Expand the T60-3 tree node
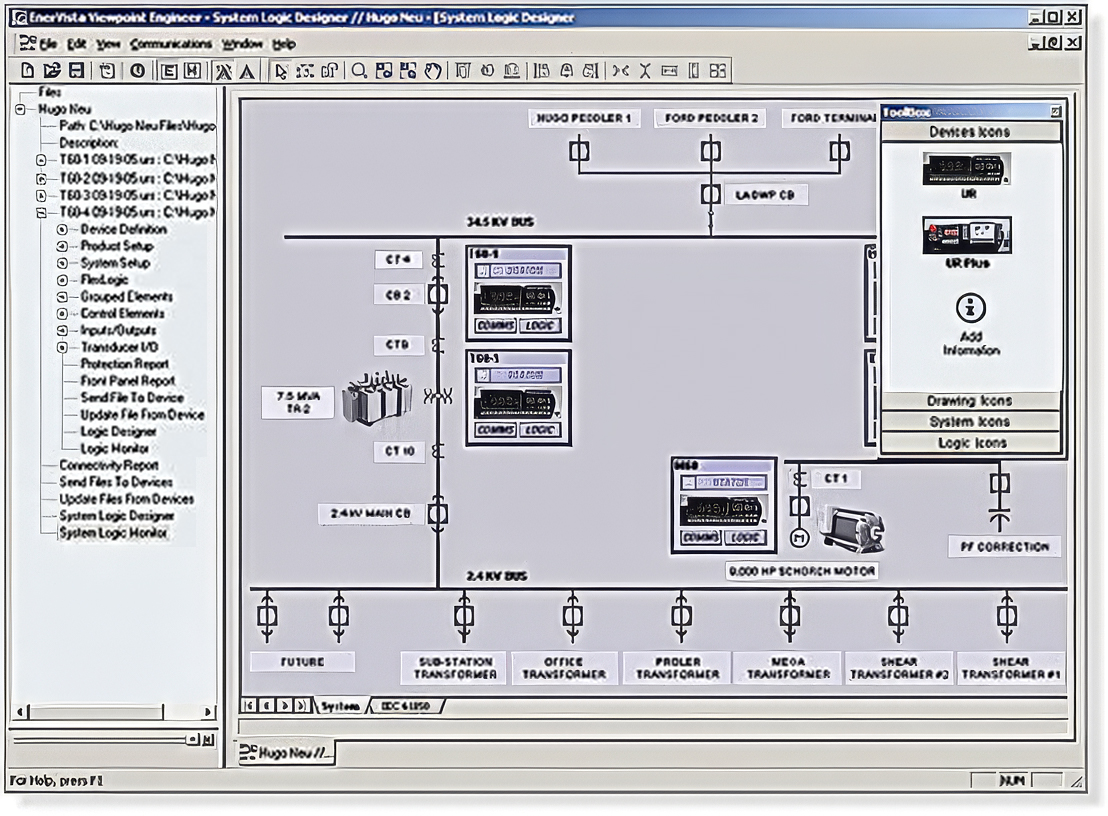 [x=41, y=195]
